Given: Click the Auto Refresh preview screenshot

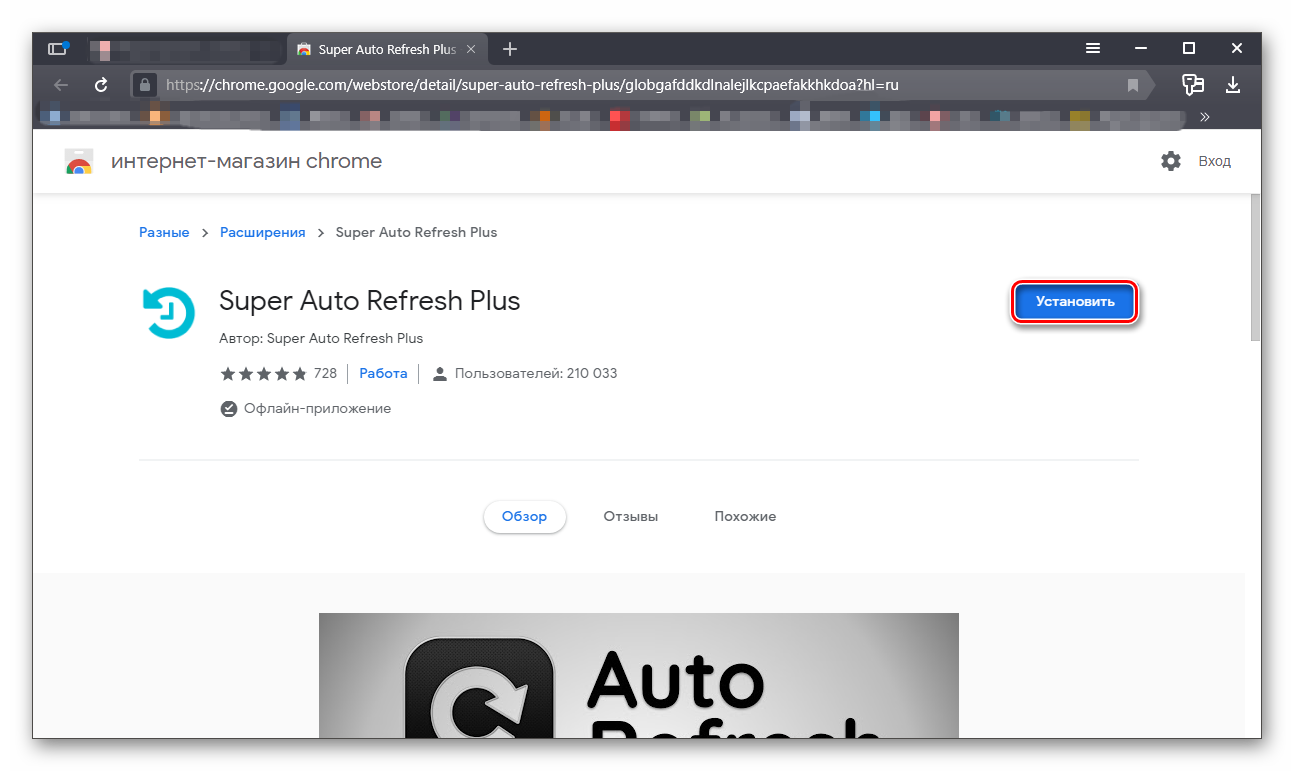Looking at the screenshot, I should click(x=638, y=675).
